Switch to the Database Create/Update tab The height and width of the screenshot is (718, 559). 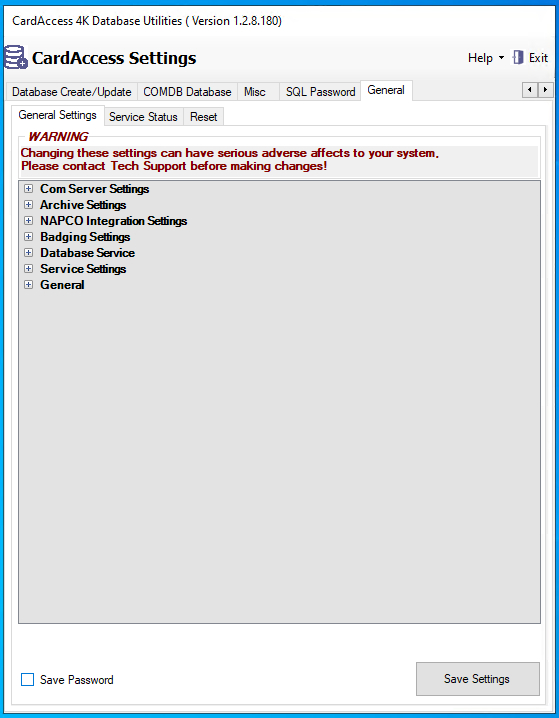tap(71, 92)
